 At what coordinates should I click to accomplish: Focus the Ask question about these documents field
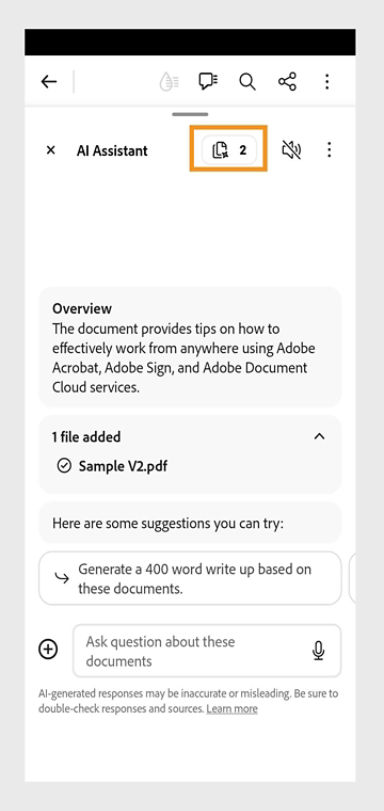tap(207, 651)
